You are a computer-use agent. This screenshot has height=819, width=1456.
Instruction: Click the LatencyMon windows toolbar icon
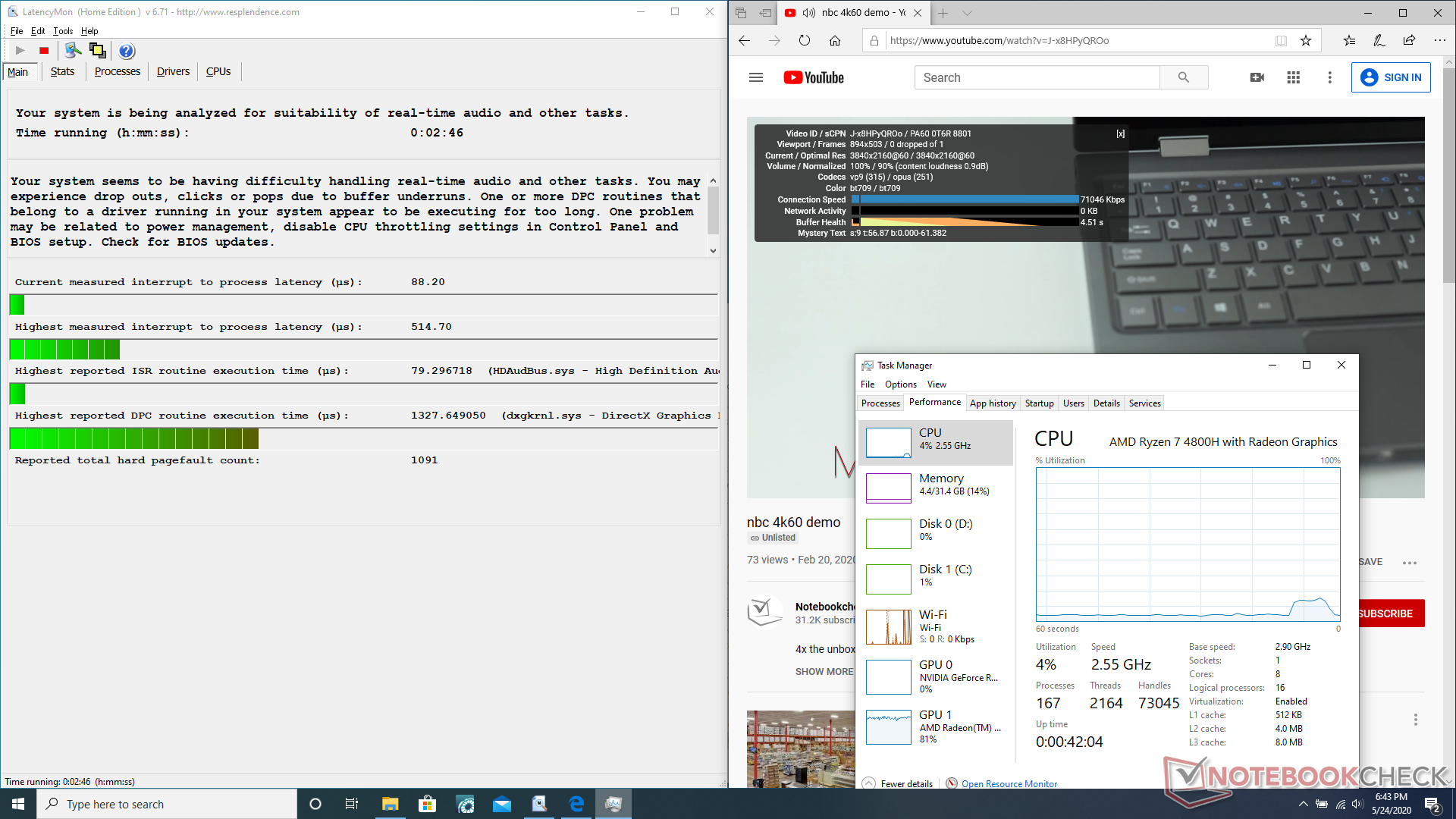pos(98,51)
